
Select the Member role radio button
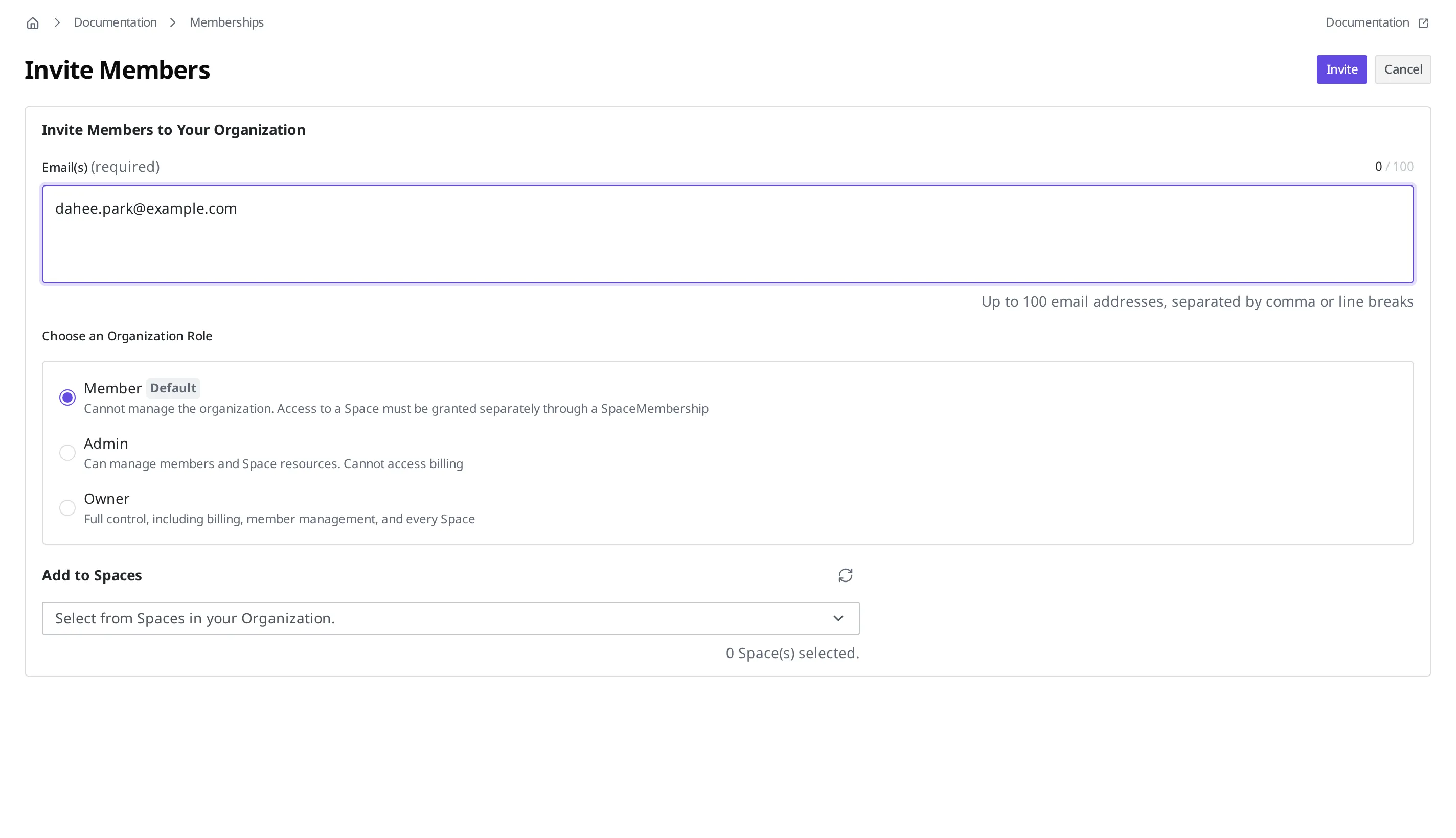pyautogui.click(x=67, y=398)
